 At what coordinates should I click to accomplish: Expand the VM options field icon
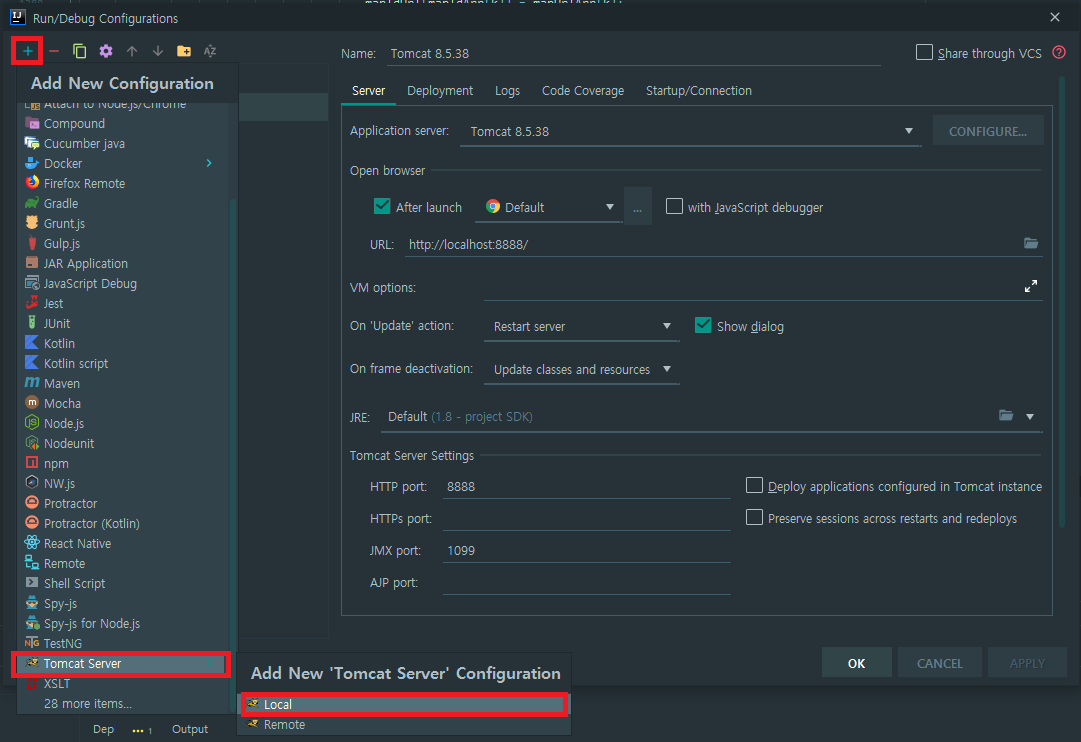(1031, 286)
